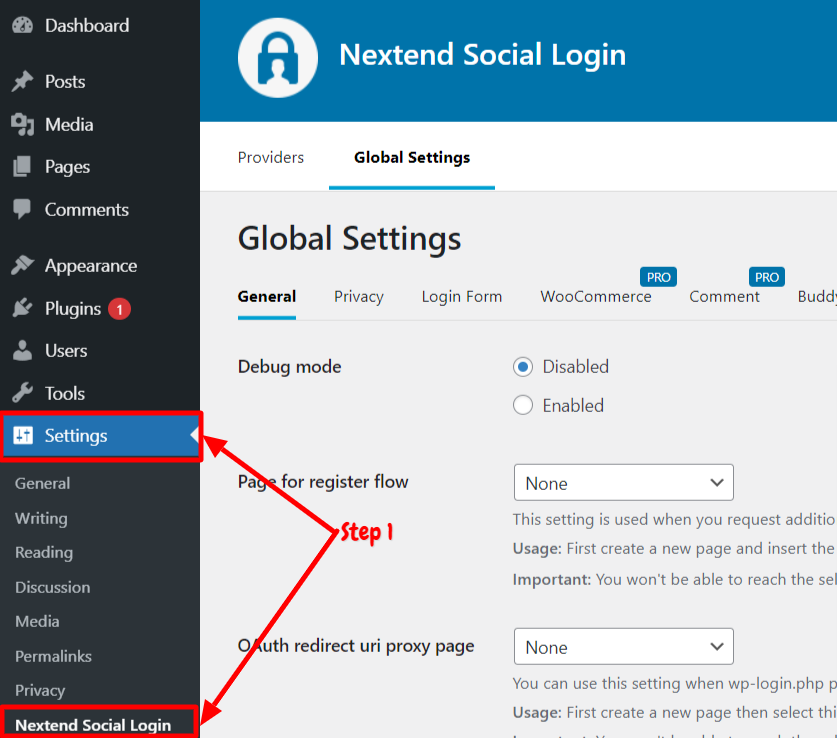Click the Pages icon in sidebar
Screen dimensions: 837x738
point(22,166)
